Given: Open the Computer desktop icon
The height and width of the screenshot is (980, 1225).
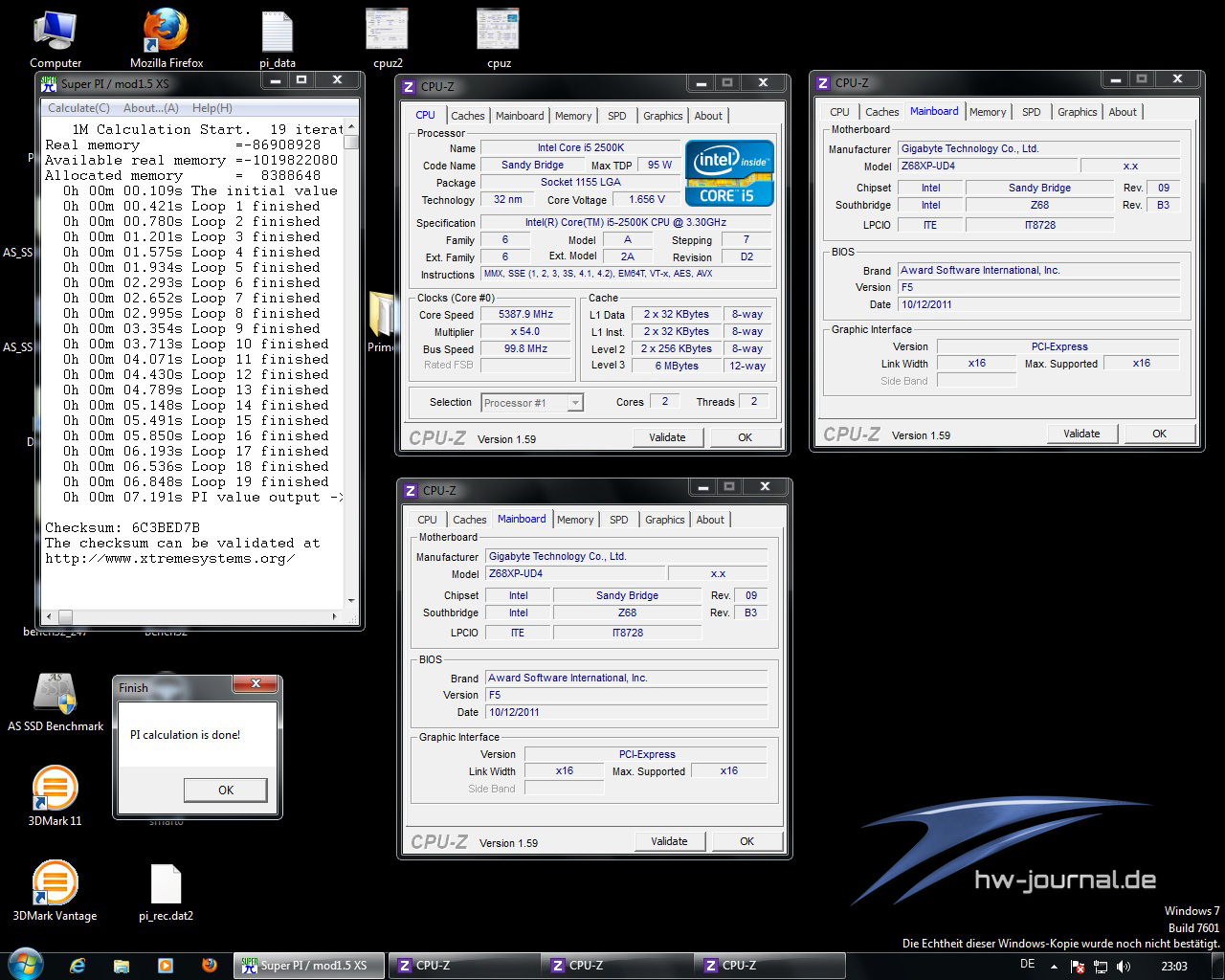Looking at the screenshot, I should (56, 38).
